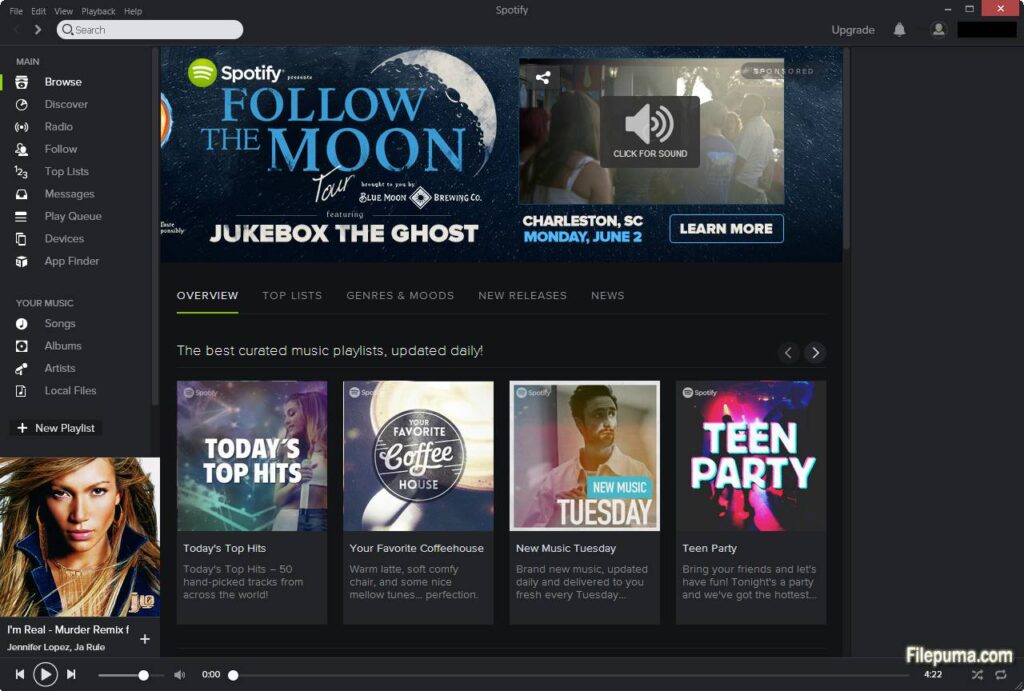Screen dimensions: 1024x691
Task: Open Radio from the sidebar
Action: coord(58,127)
